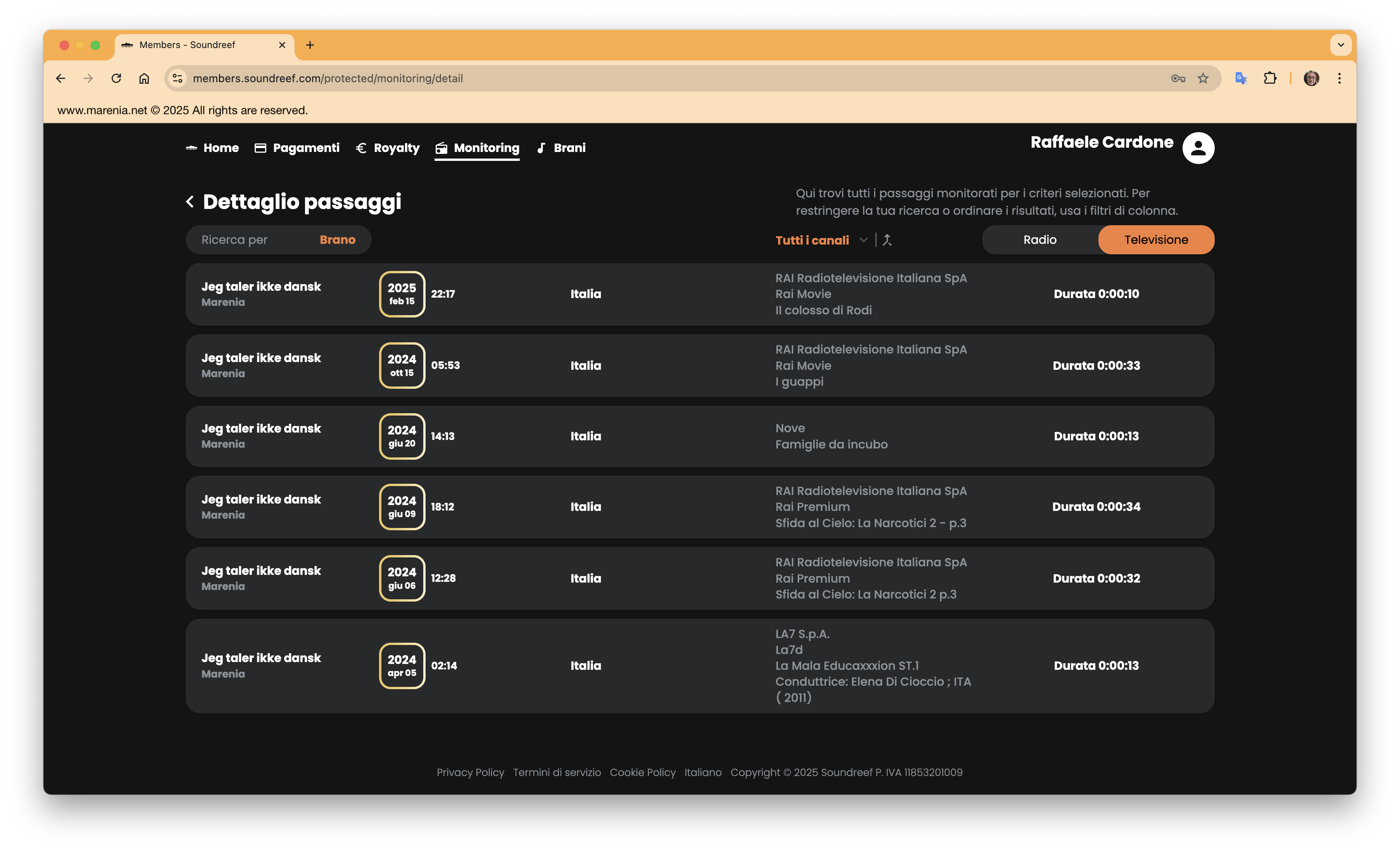Screen dimensions: 1400x852
Task: Open the Home menu item
Action: (x=221, y=148)
